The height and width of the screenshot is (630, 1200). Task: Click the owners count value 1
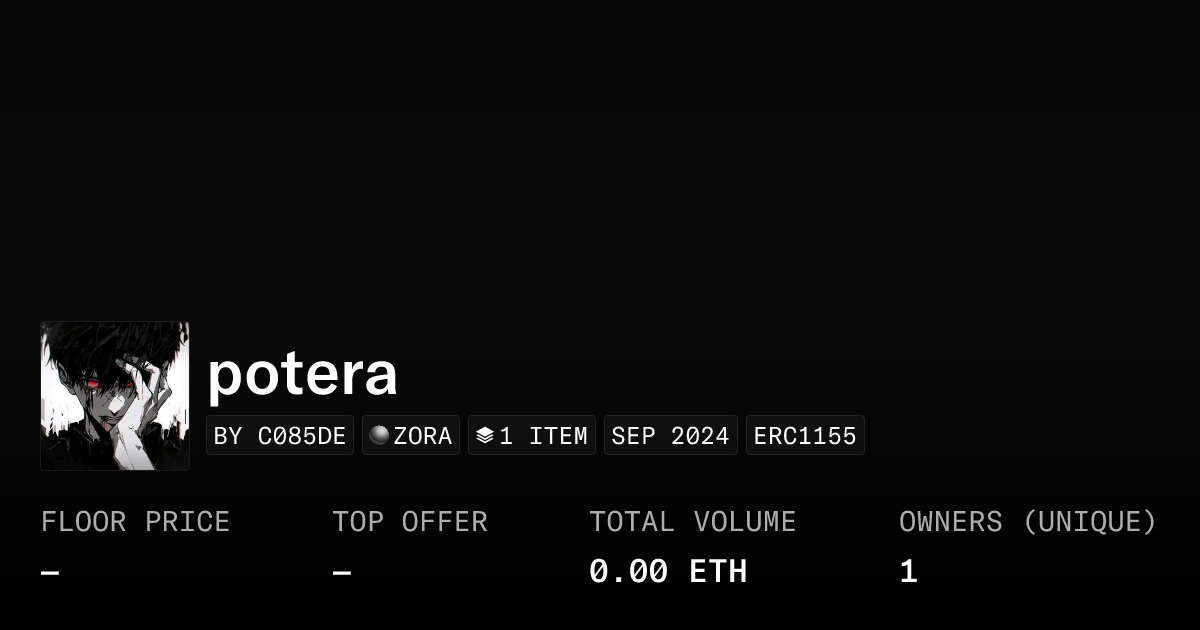(x=908, y=572)
